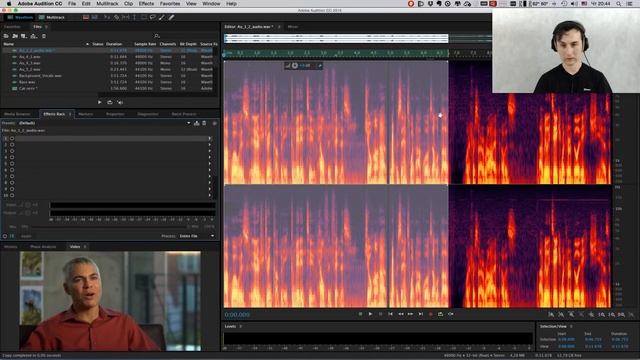Toggle power for effect slot 2
This screenshot has height=360, width=640.
click(x=12, y=144)
